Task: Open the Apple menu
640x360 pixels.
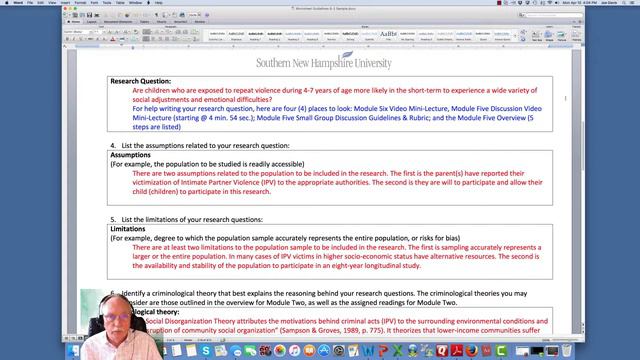Action: (6, 2)
